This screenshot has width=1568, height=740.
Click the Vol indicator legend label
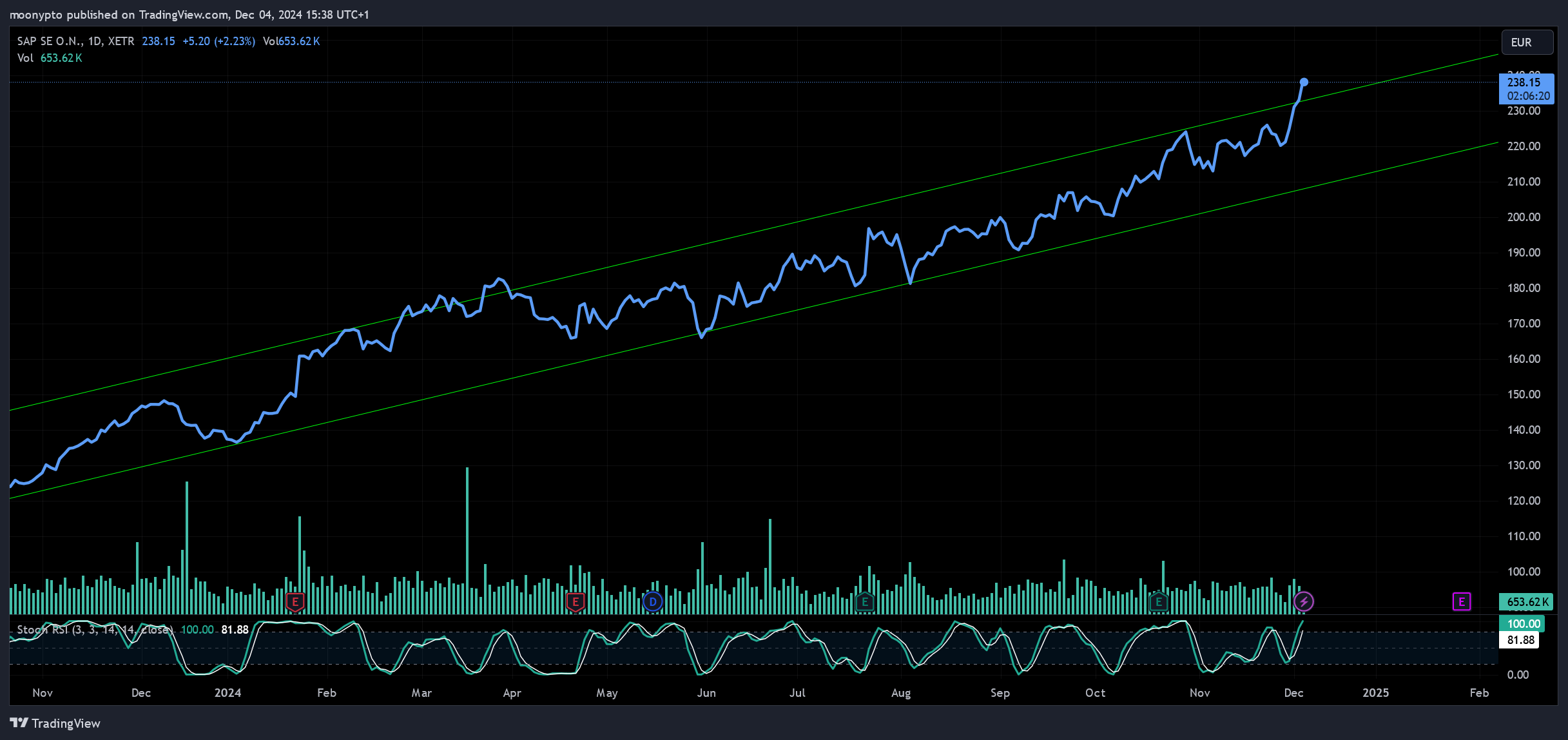[25, 58]
